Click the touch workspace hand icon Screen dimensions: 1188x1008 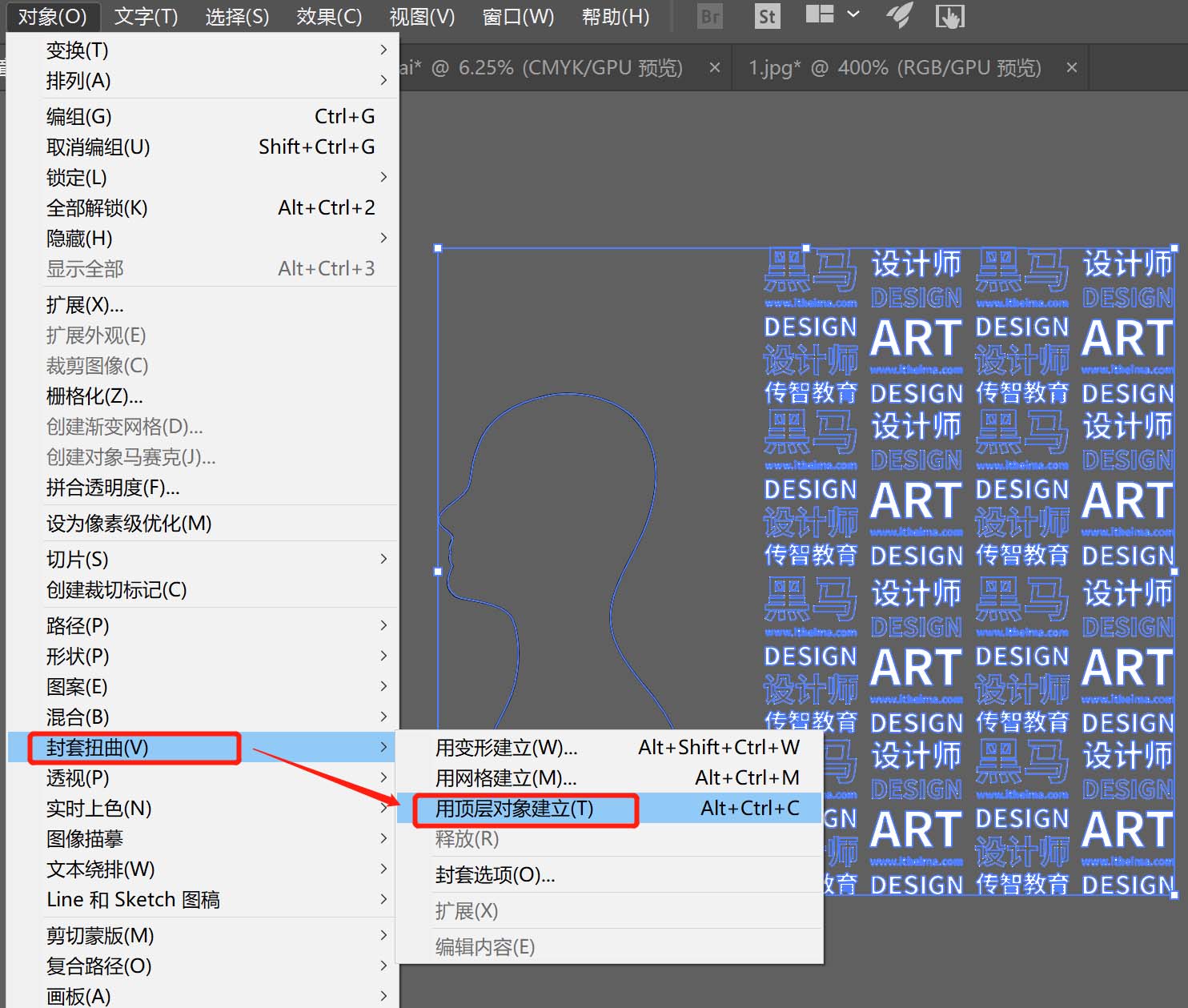tap(950, 16)
